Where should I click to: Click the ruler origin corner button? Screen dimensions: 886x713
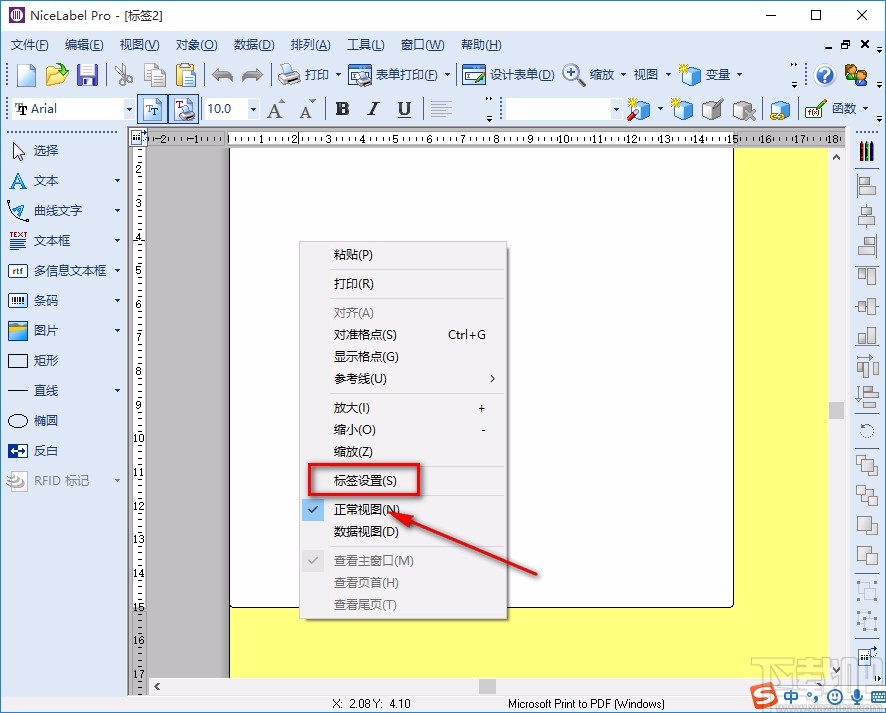pyautogui.click(x=136, y=137)
